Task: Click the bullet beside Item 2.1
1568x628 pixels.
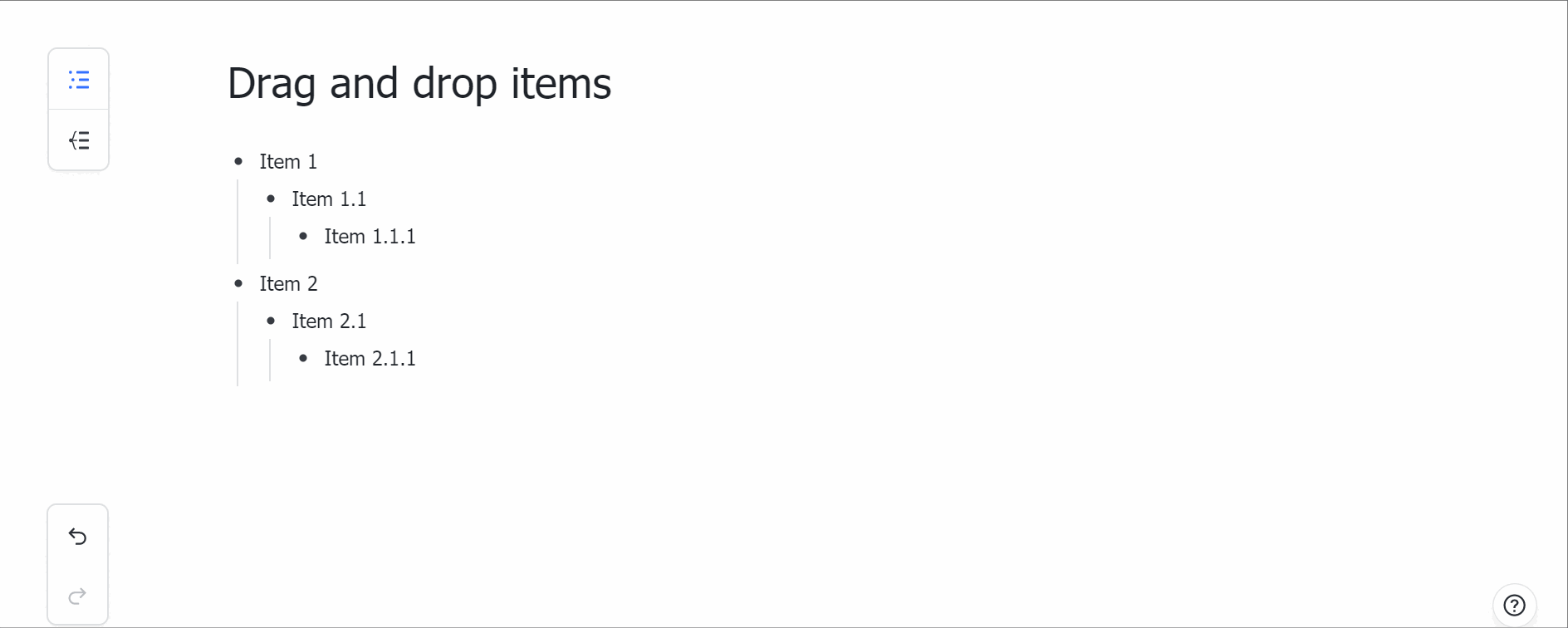Action: [271, 321]
